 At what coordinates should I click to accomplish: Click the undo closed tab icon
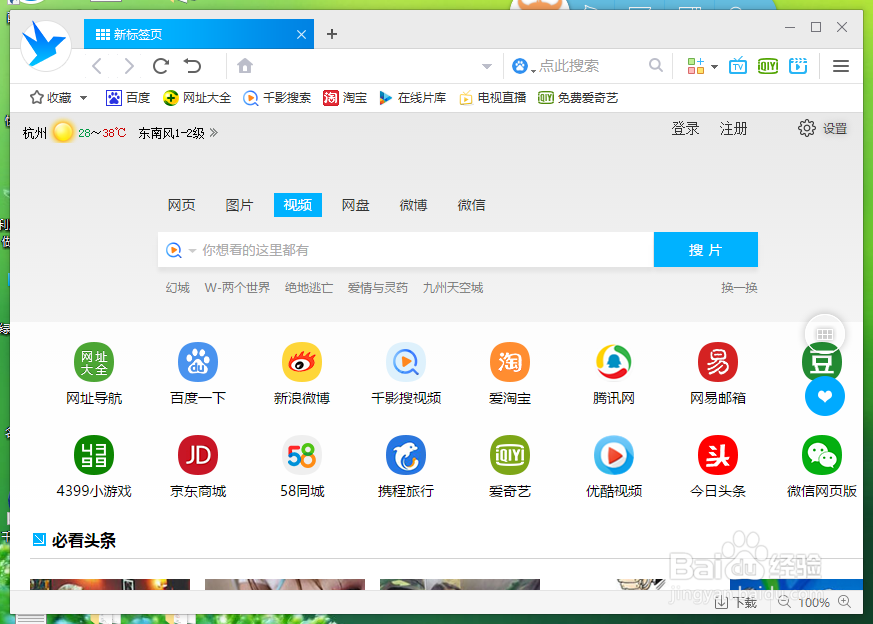pos(193,66)
